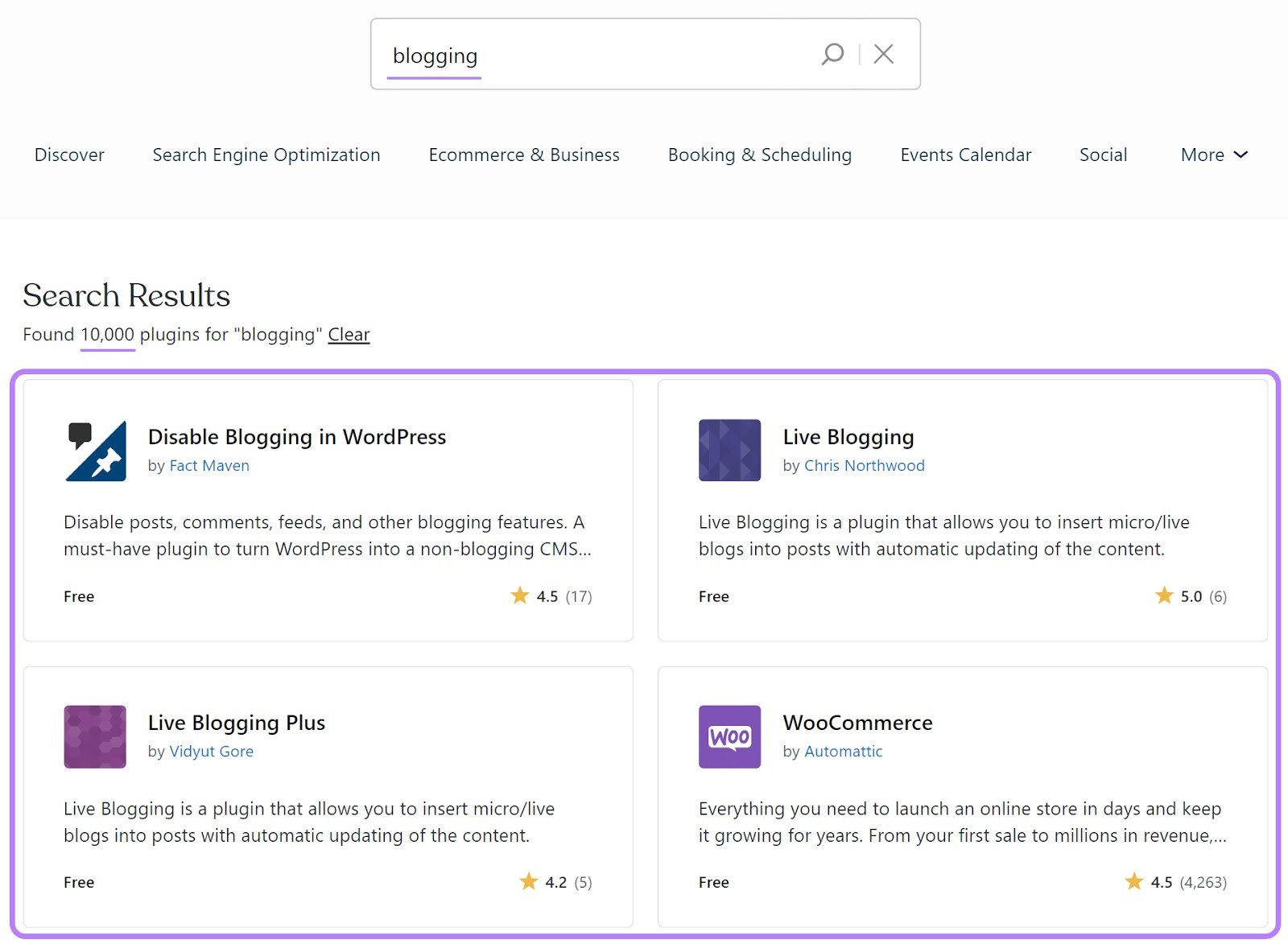Screen dimensions: 1288x948
Task: Open the Search Engine Optimization category
Action: tap(266, 155)
